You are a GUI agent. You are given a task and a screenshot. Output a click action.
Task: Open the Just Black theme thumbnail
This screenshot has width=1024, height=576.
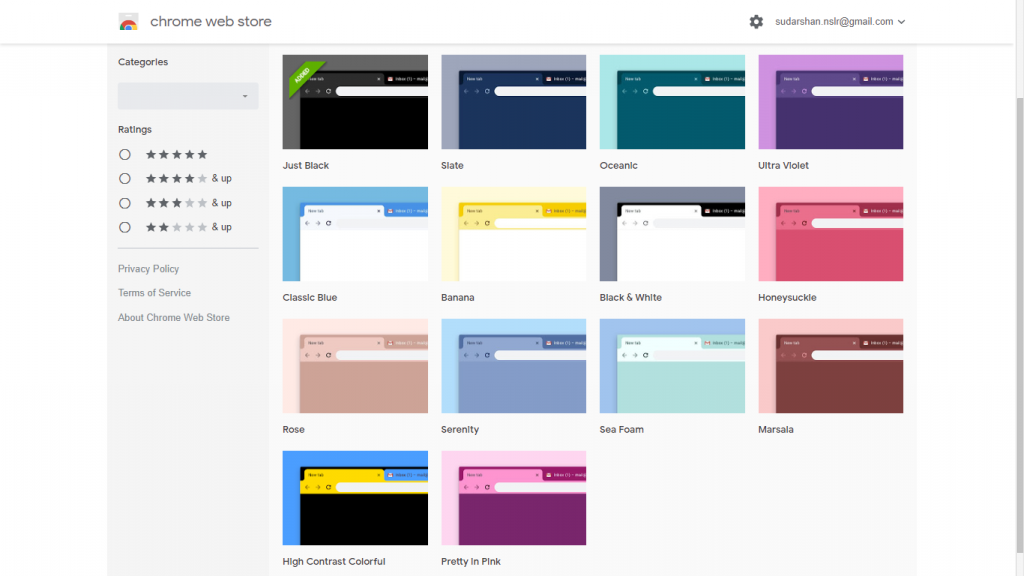[355, 102]
